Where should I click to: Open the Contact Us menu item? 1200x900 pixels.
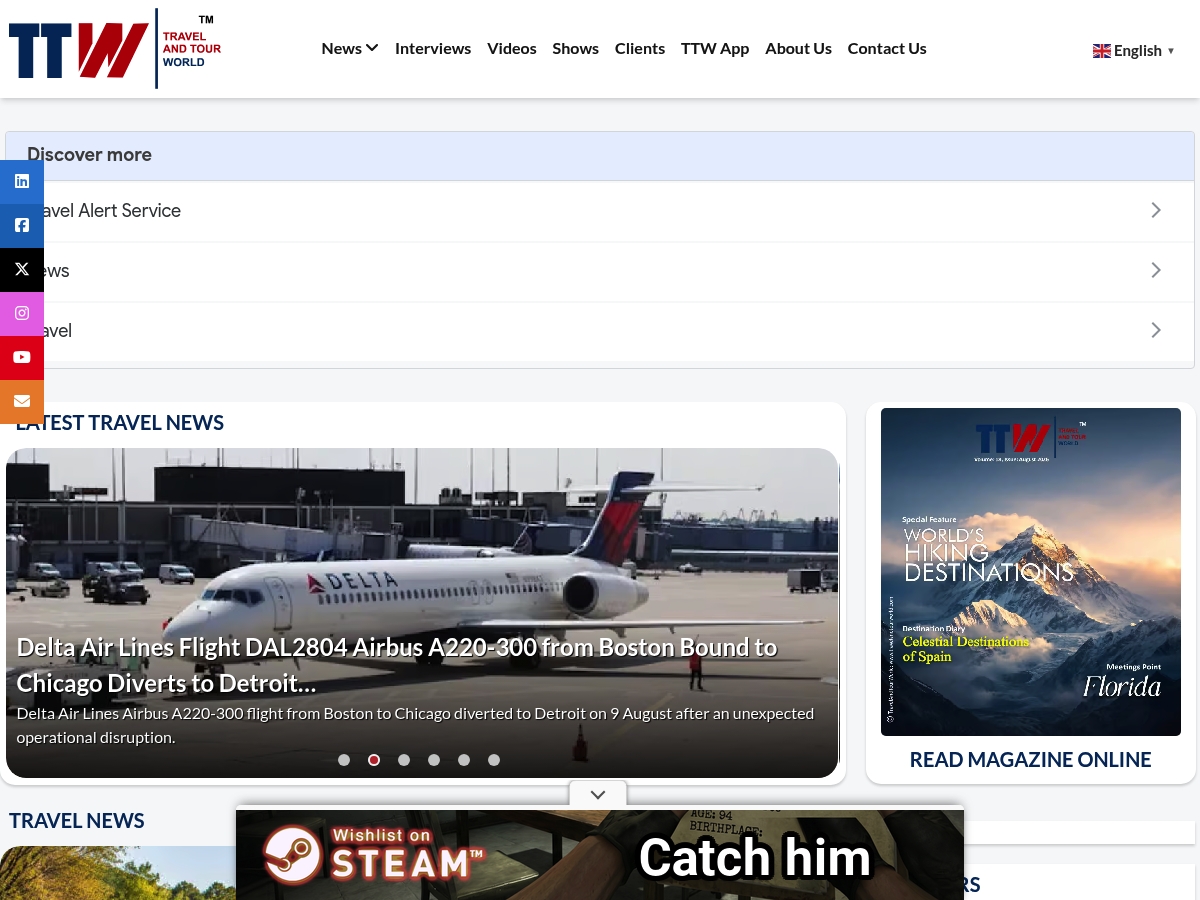tap(887, 48)
